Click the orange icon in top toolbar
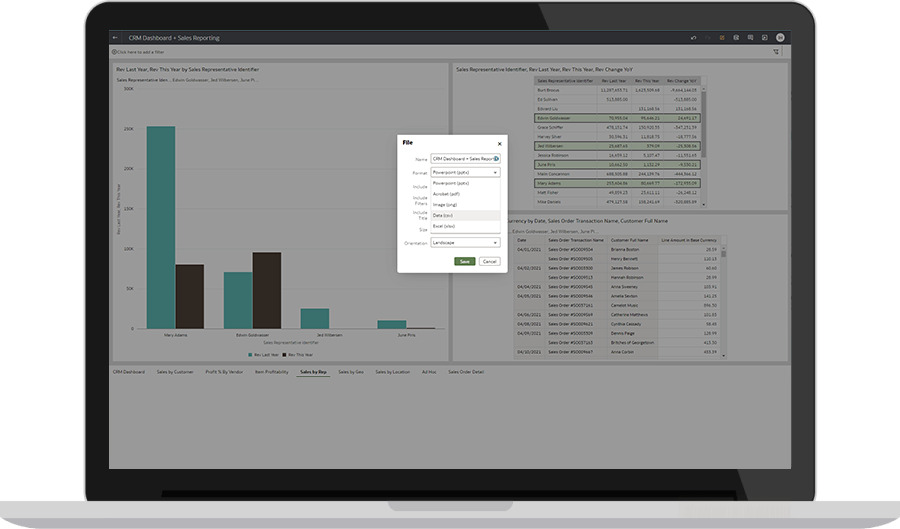Screen dimensions: 900x529 [722, 37]
